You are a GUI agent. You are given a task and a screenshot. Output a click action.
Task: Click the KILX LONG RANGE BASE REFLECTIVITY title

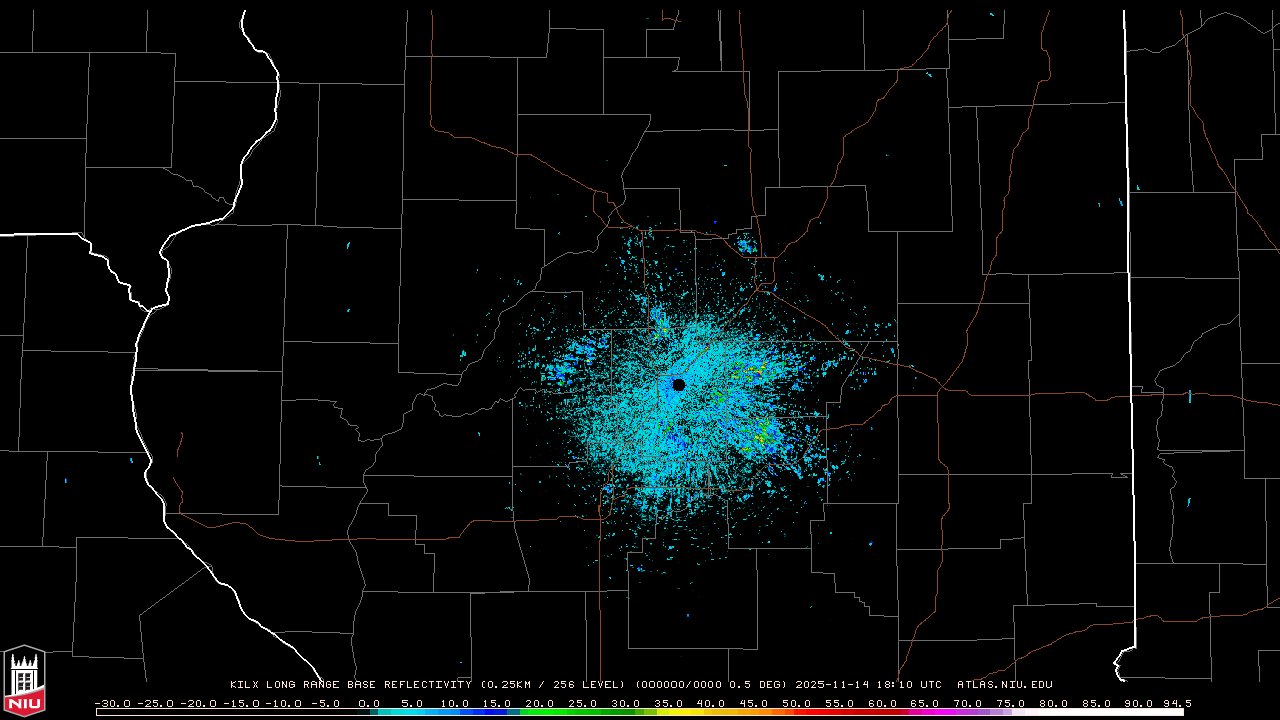[351, 685]
